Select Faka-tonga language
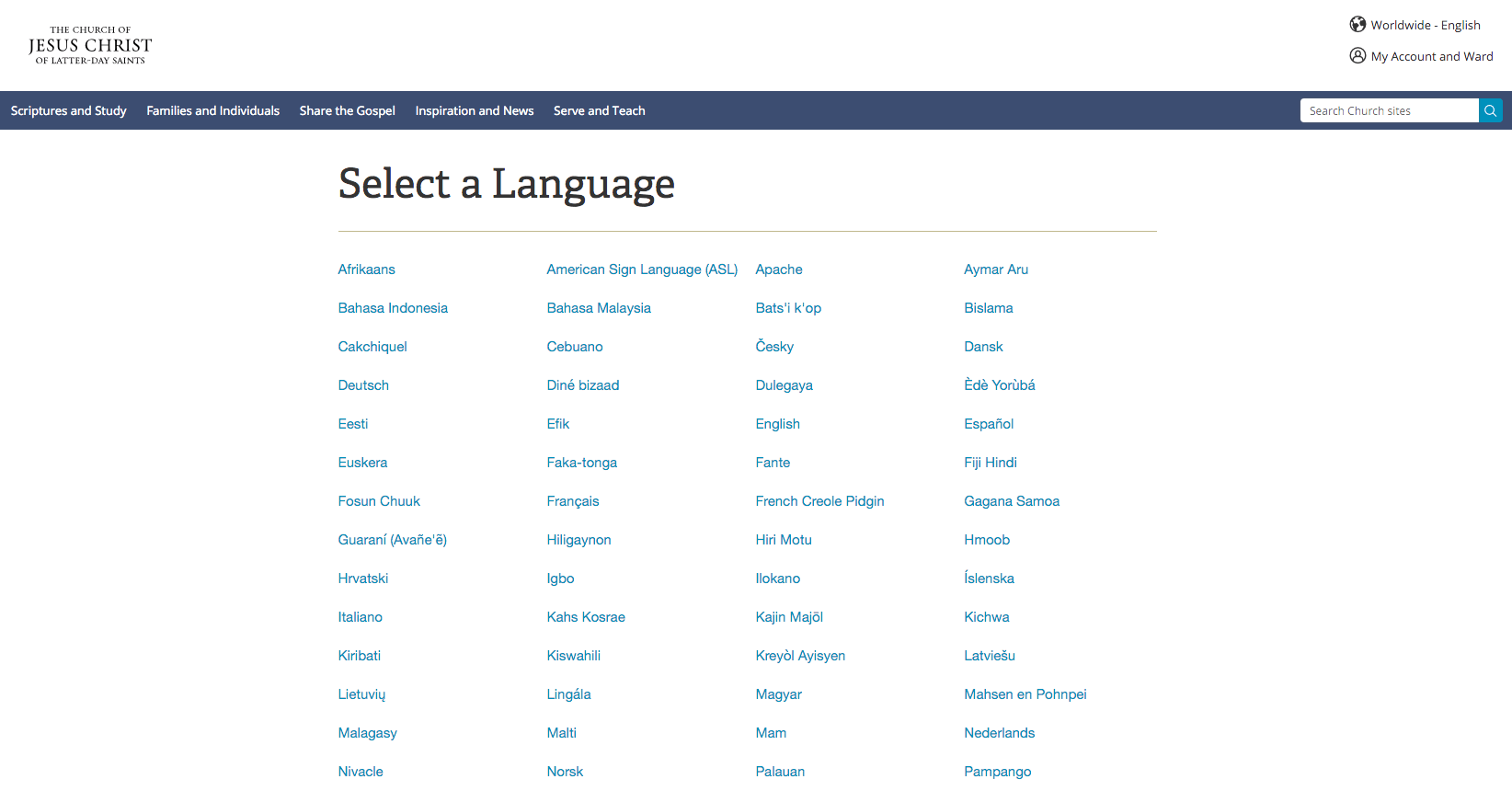This screenshot has width=1512, height=802. click(x=582, y=463)
